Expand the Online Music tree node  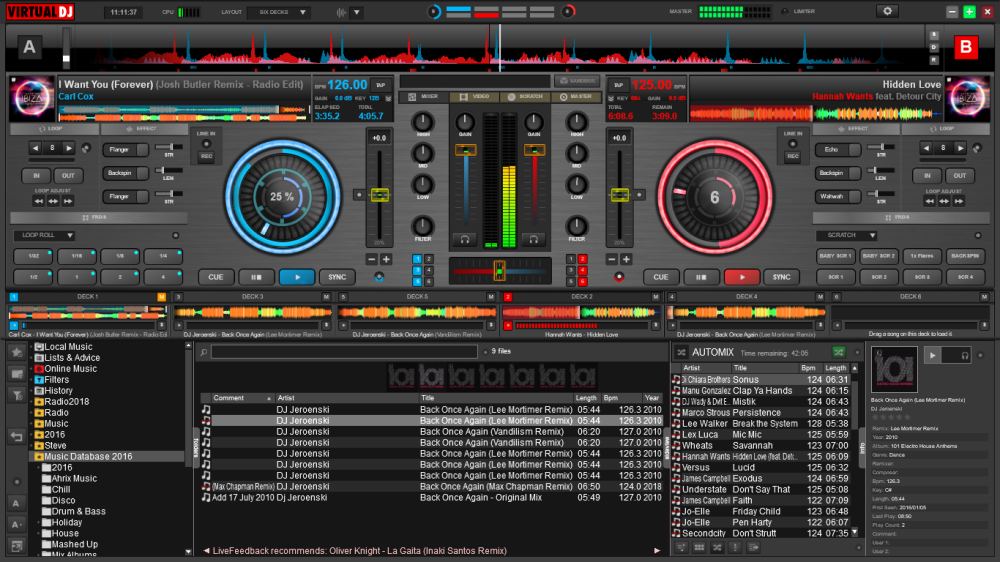click(x=31, y=369)
